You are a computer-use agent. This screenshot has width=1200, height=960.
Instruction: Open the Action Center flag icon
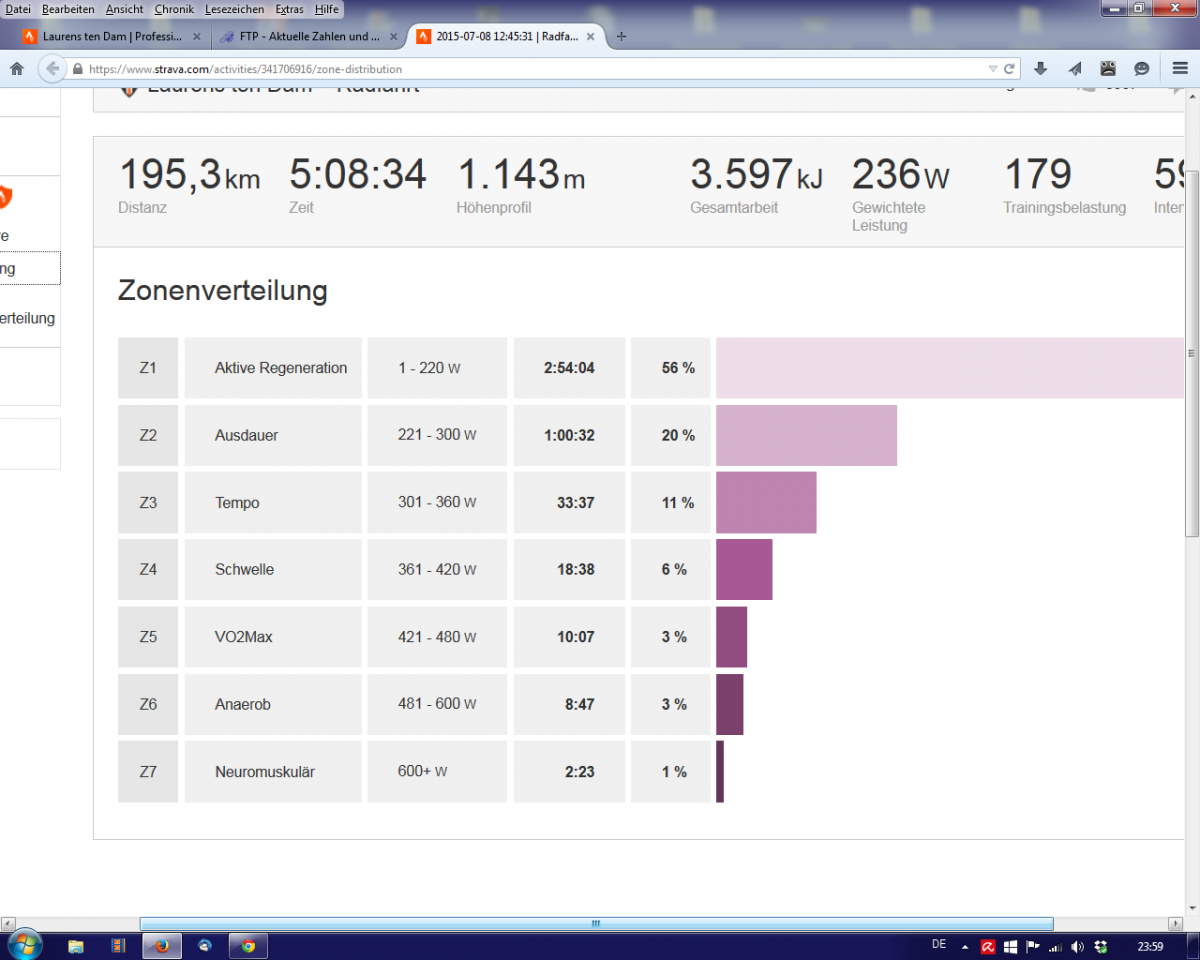1032,946
